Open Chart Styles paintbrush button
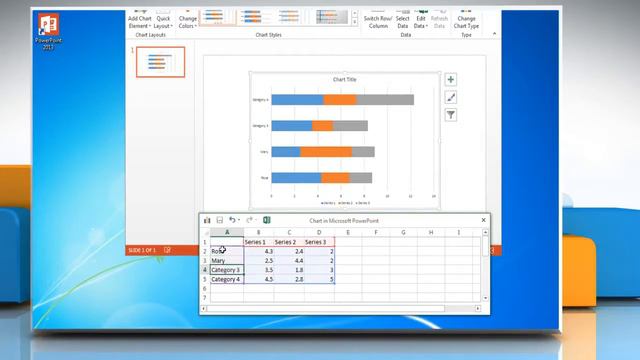 click(451, 98)
